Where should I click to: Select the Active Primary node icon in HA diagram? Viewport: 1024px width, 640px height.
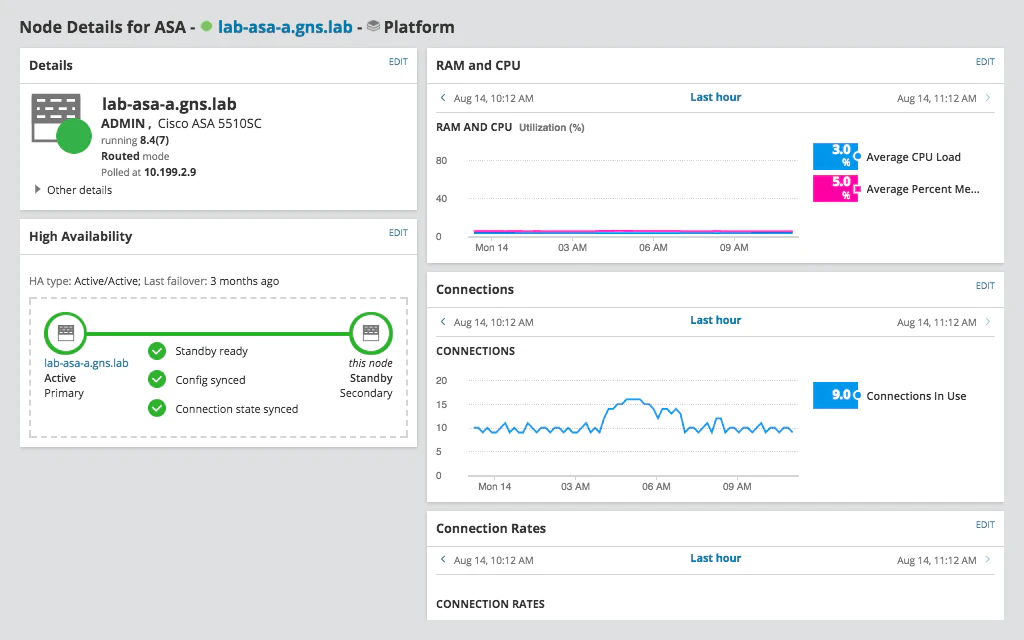click(x=65, y=333)
